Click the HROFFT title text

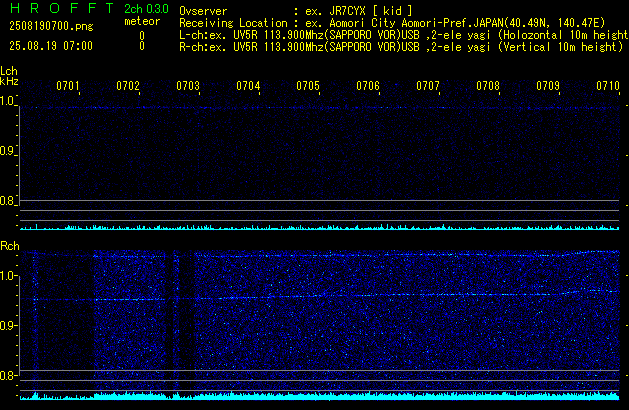(x=62, y=8)
